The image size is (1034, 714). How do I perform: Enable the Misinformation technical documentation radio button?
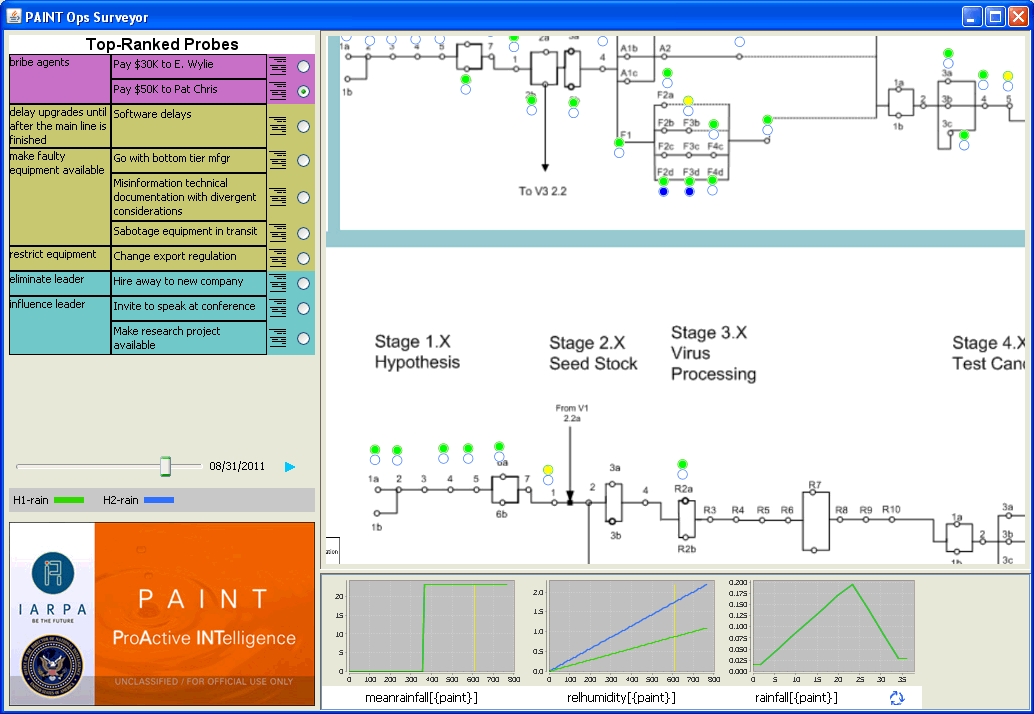tap(303, 197)
